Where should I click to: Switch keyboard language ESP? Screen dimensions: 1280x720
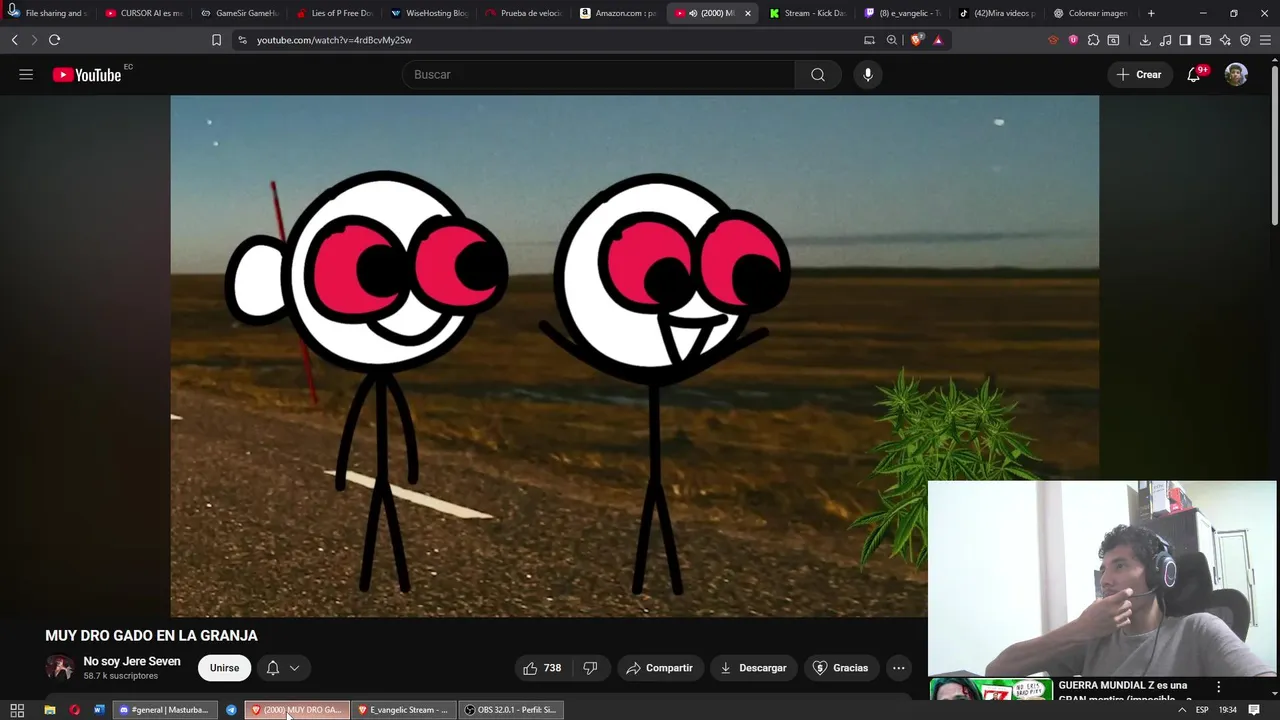(1202, 710)
